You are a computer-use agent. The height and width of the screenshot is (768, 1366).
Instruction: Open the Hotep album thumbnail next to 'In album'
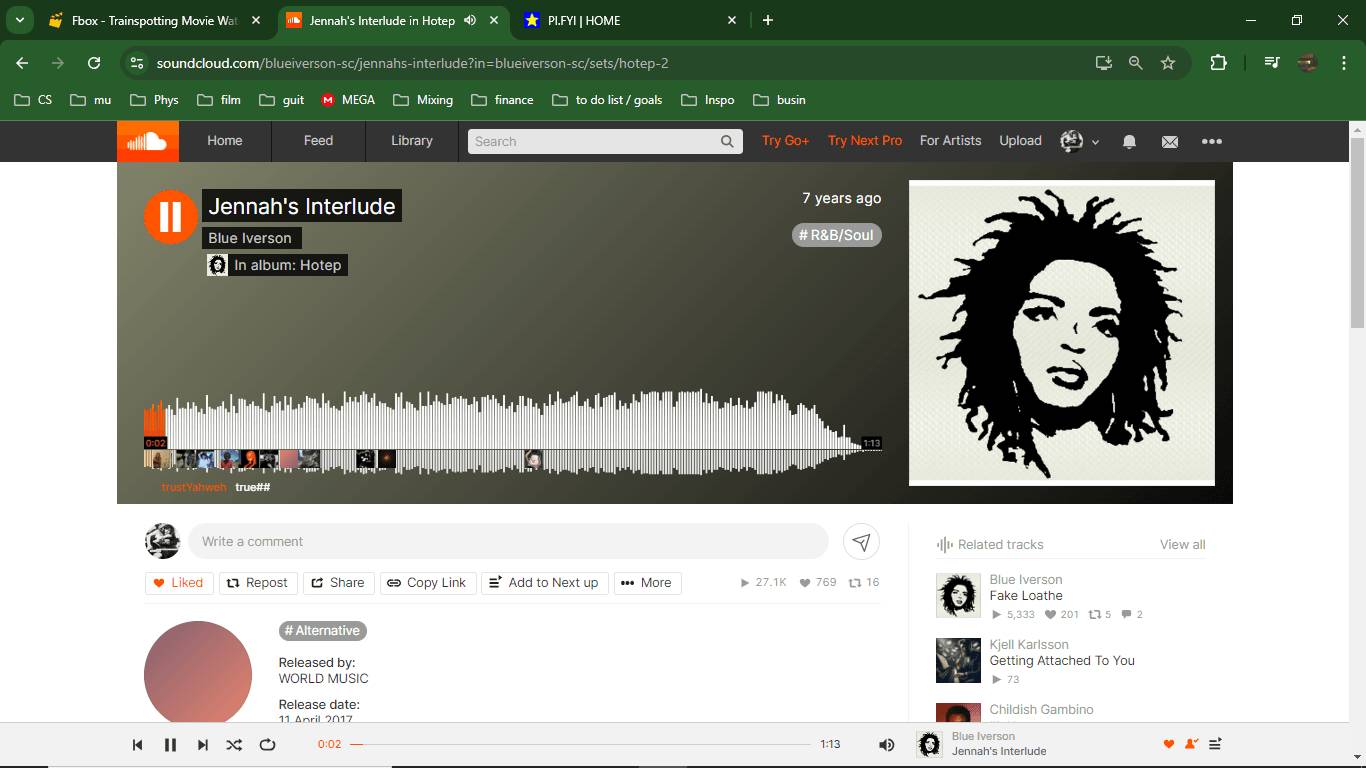pyautogui.click(x=217, y=265)
